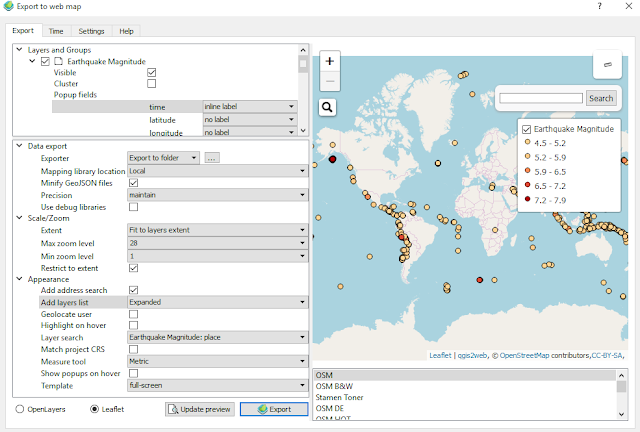Switch to the Help tab

click(127, 31)
